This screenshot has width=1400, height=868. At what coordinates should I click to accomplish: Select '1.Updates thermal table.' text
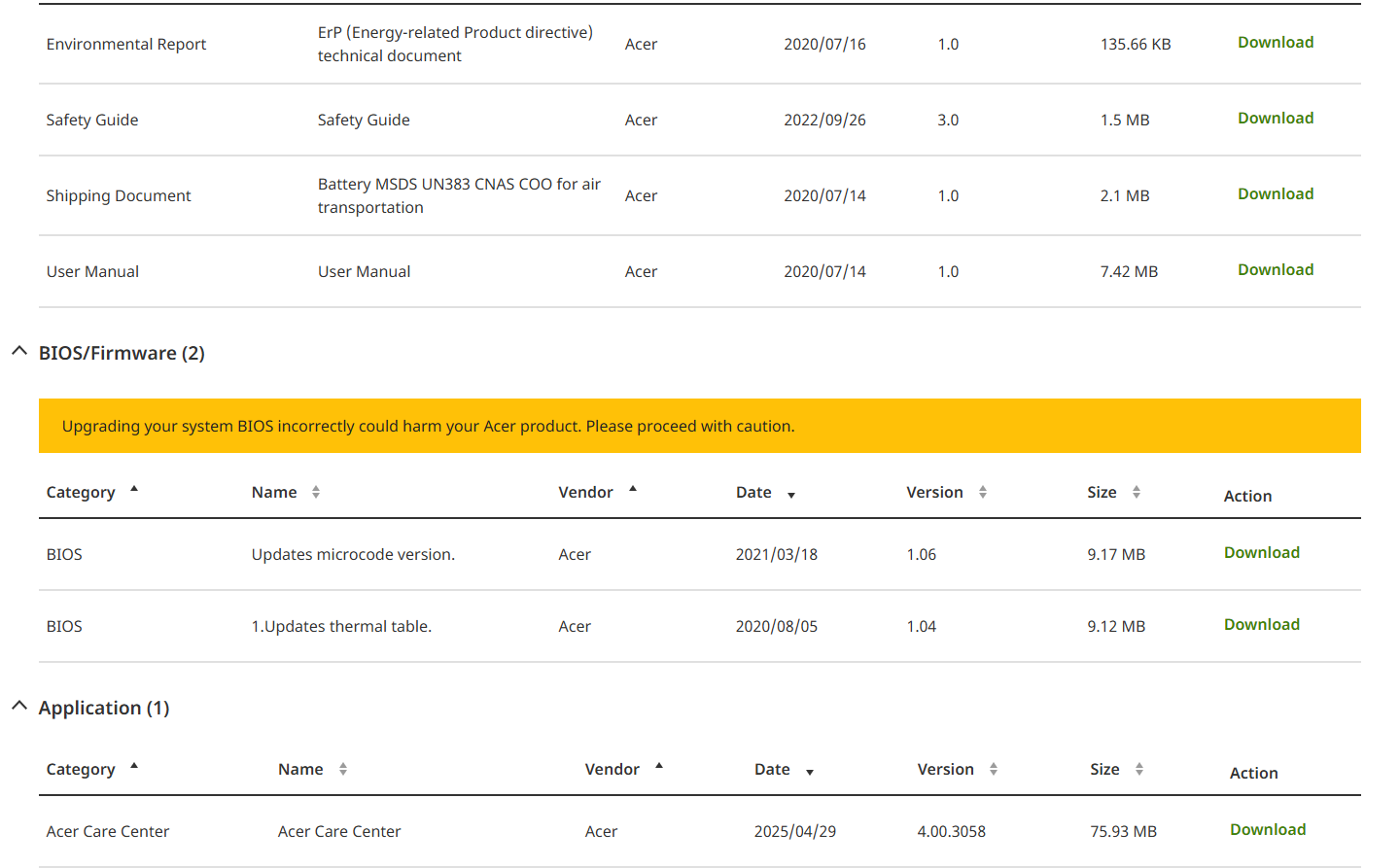pyautogui.click(x=341, y=627)
